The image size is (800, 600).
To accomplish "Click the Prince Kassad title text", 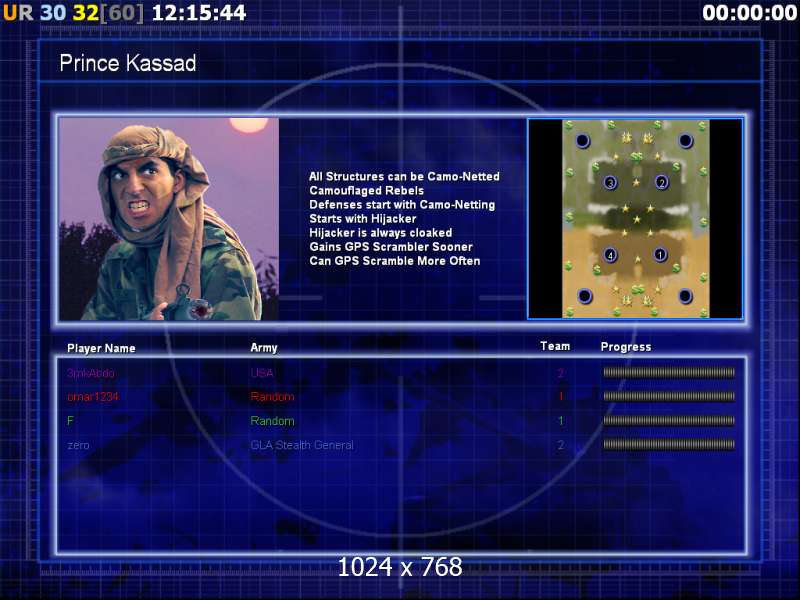I will pyautogui.click(x=128, y=63).
